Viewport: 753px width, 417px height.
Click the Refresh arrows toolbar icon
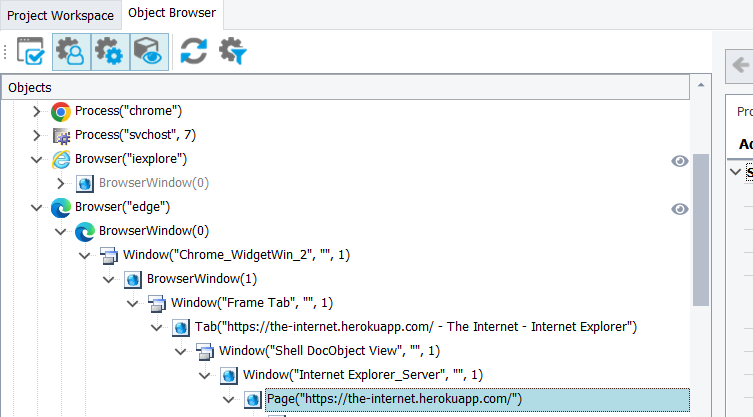193,52
